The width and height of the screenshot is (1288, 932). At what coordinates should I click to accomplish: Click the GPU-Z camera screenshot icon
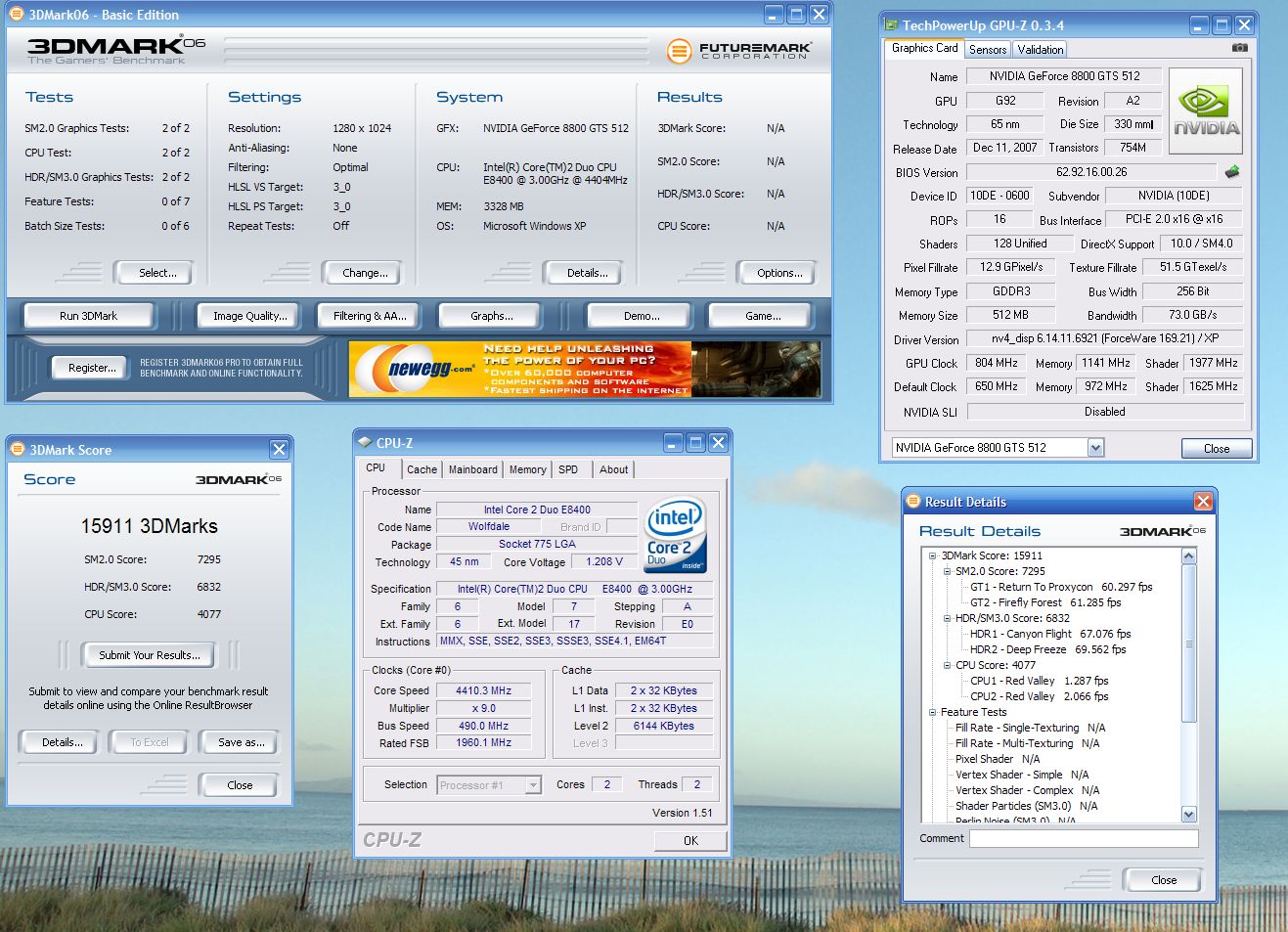1239,47
